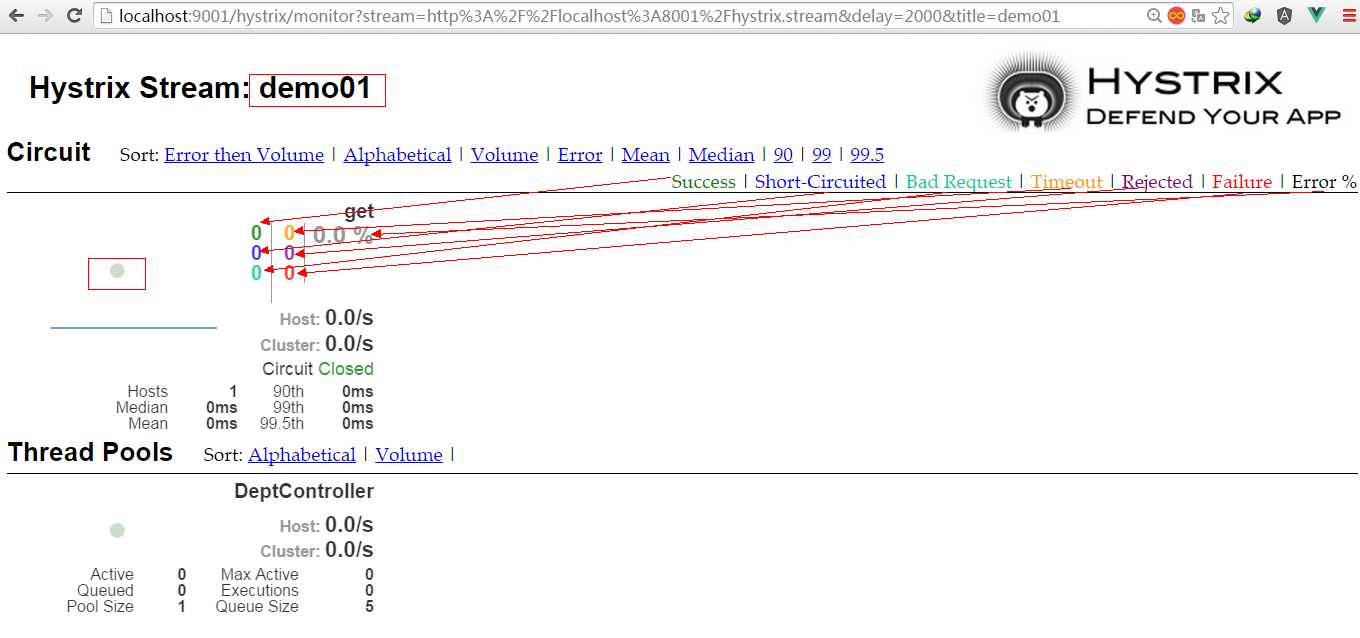The height and width of the screenshot is (638, 1360).
Task: Sort circuits by 99.5 percentile link
Action: (867, 155)
